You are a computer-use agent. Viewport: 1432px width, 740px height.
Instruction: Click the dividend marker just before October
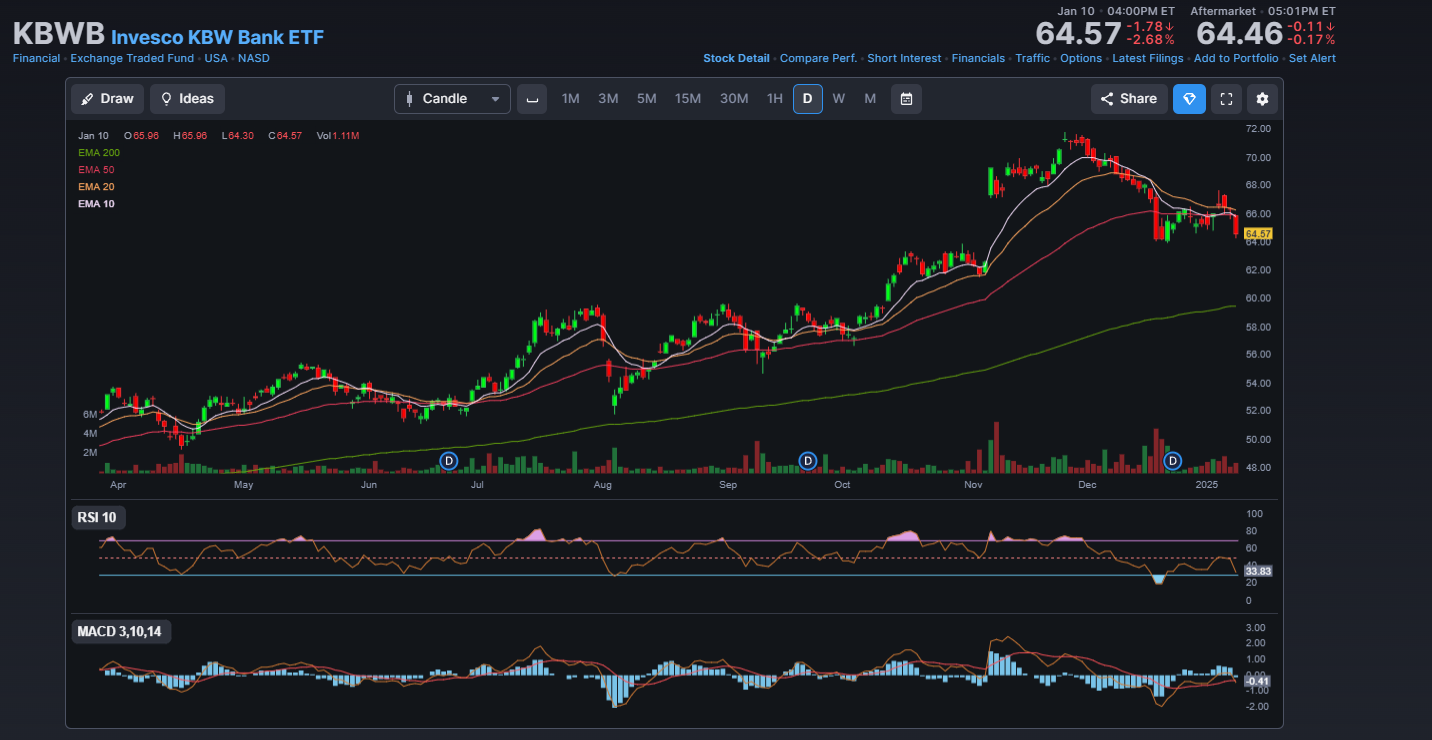click(808, 461)
